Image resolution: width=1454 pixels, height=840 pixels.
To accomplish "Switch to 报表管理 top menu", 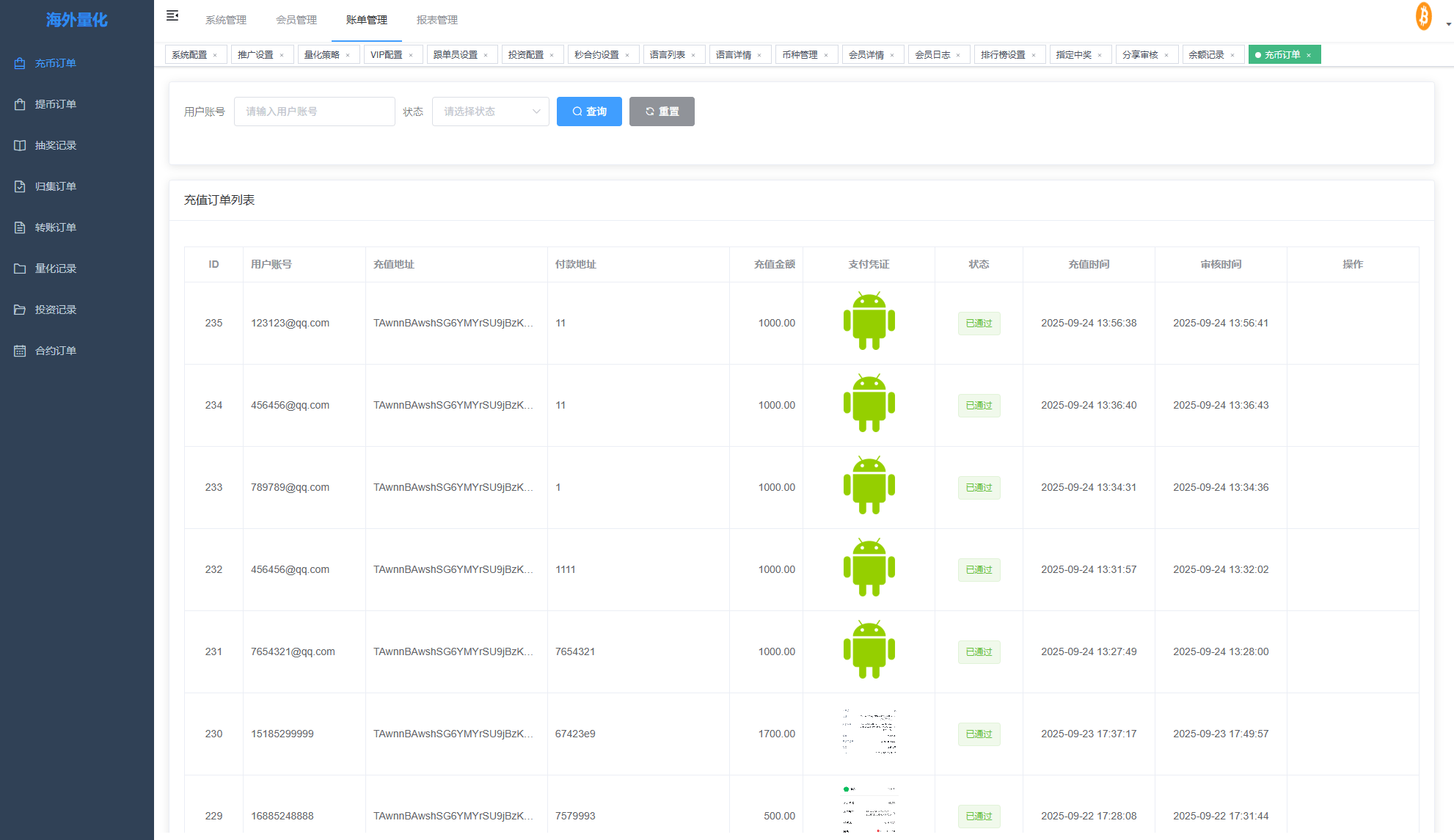I will pyautogui.click(x=436, y=20).
